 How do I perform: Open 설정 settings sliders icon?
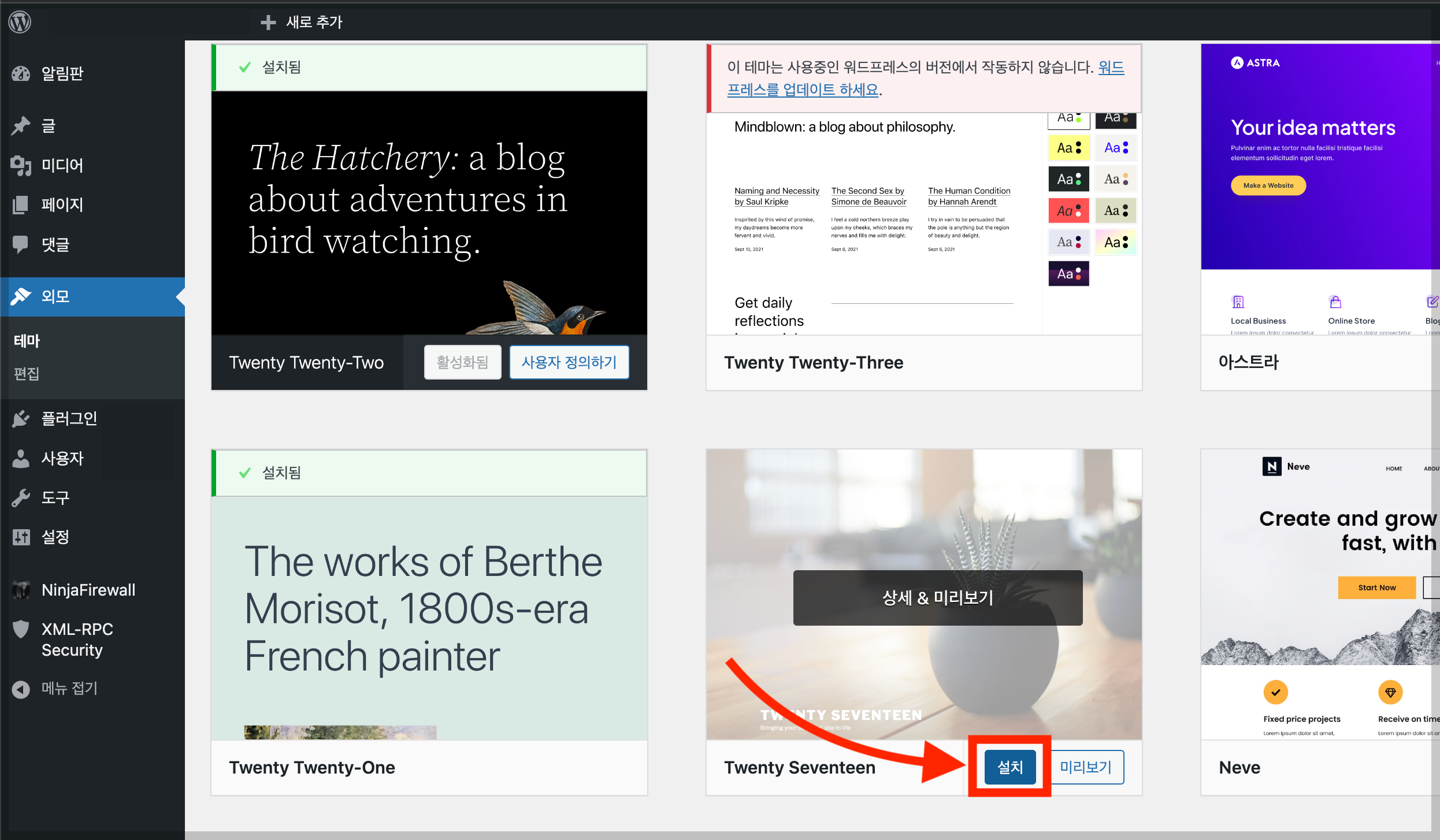click(21, 537)
